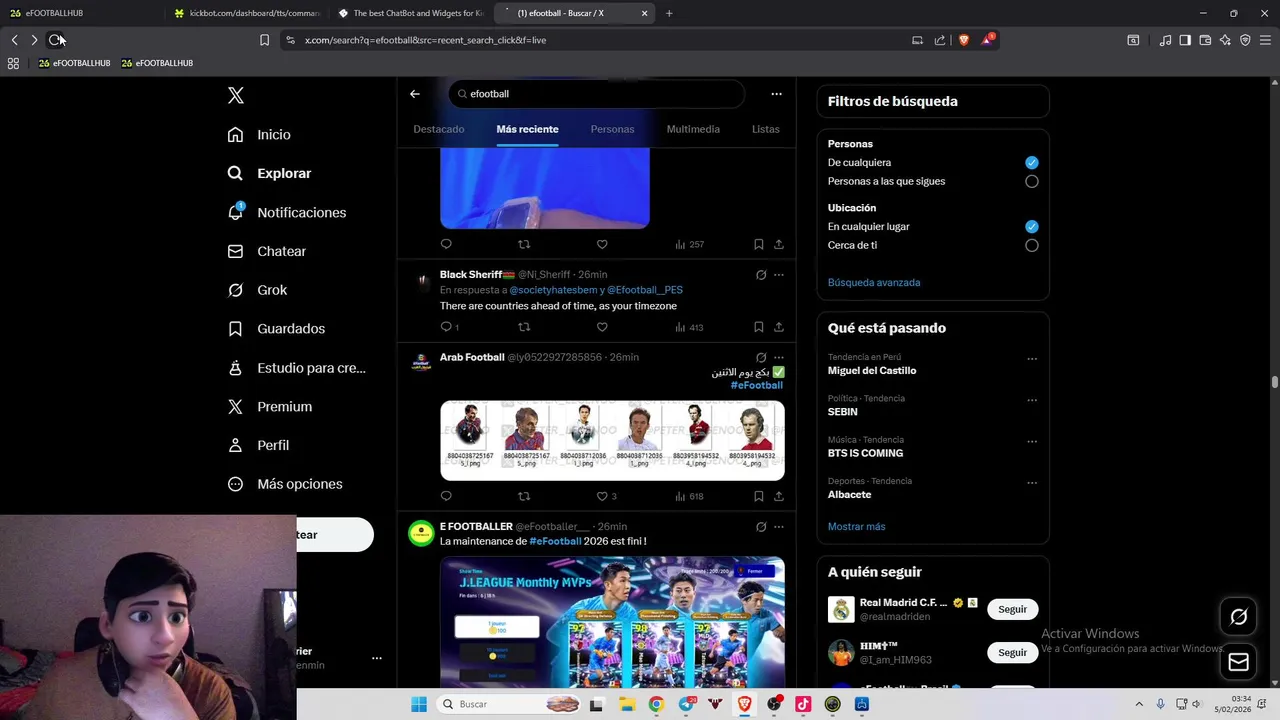Switch to Personas tab
Viewport: 1280px width, 720px height.
click(x=612, y=129)
